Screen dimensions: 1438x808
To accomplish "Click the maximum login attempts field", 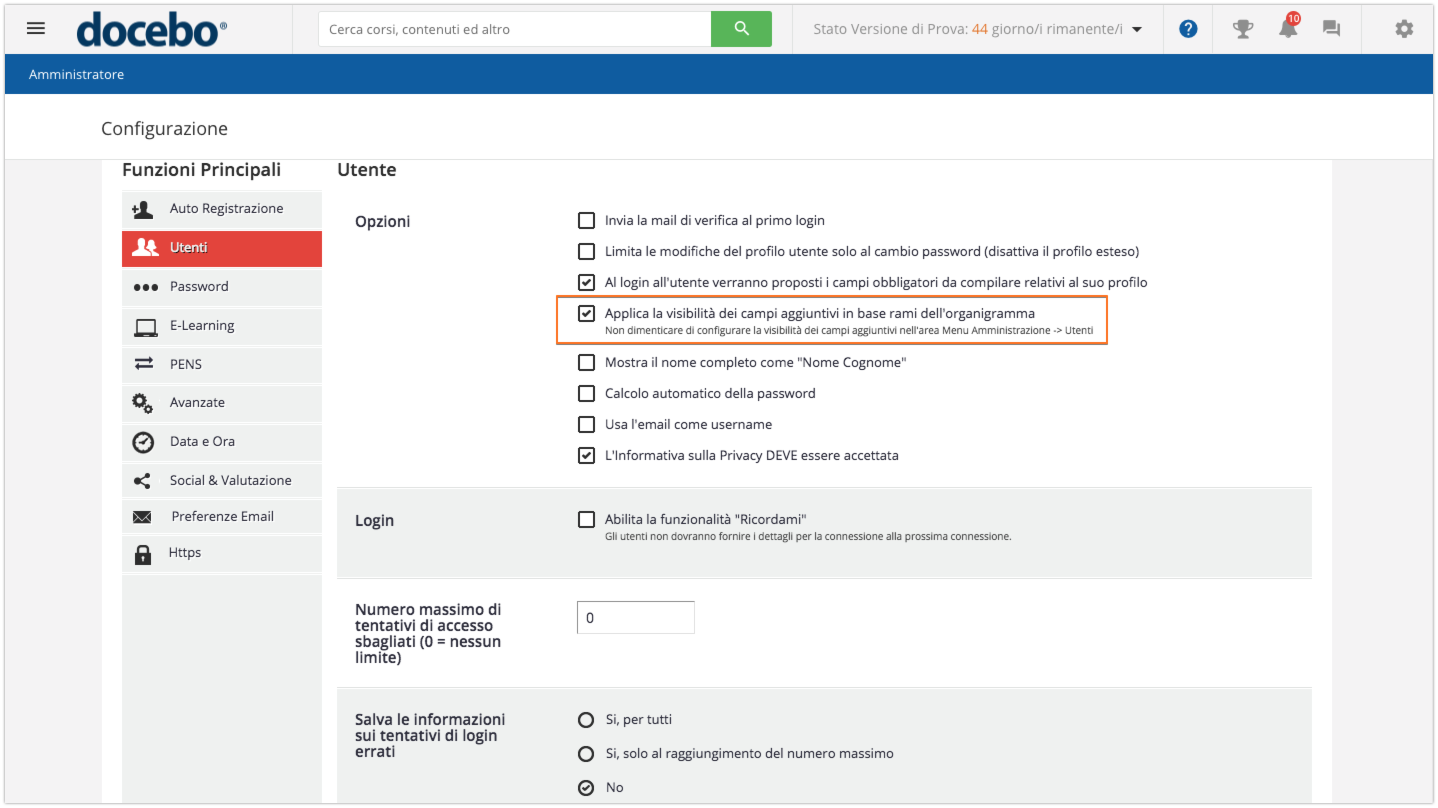I will 635,618.
